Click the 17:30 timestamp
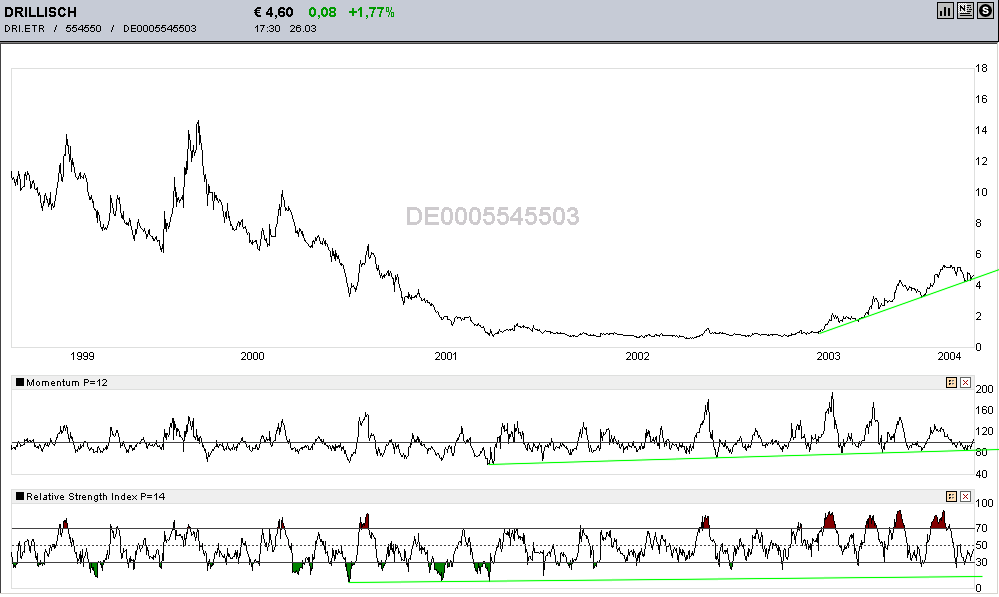Viewport: 999px width, 597px height. (x=267, y=29)
